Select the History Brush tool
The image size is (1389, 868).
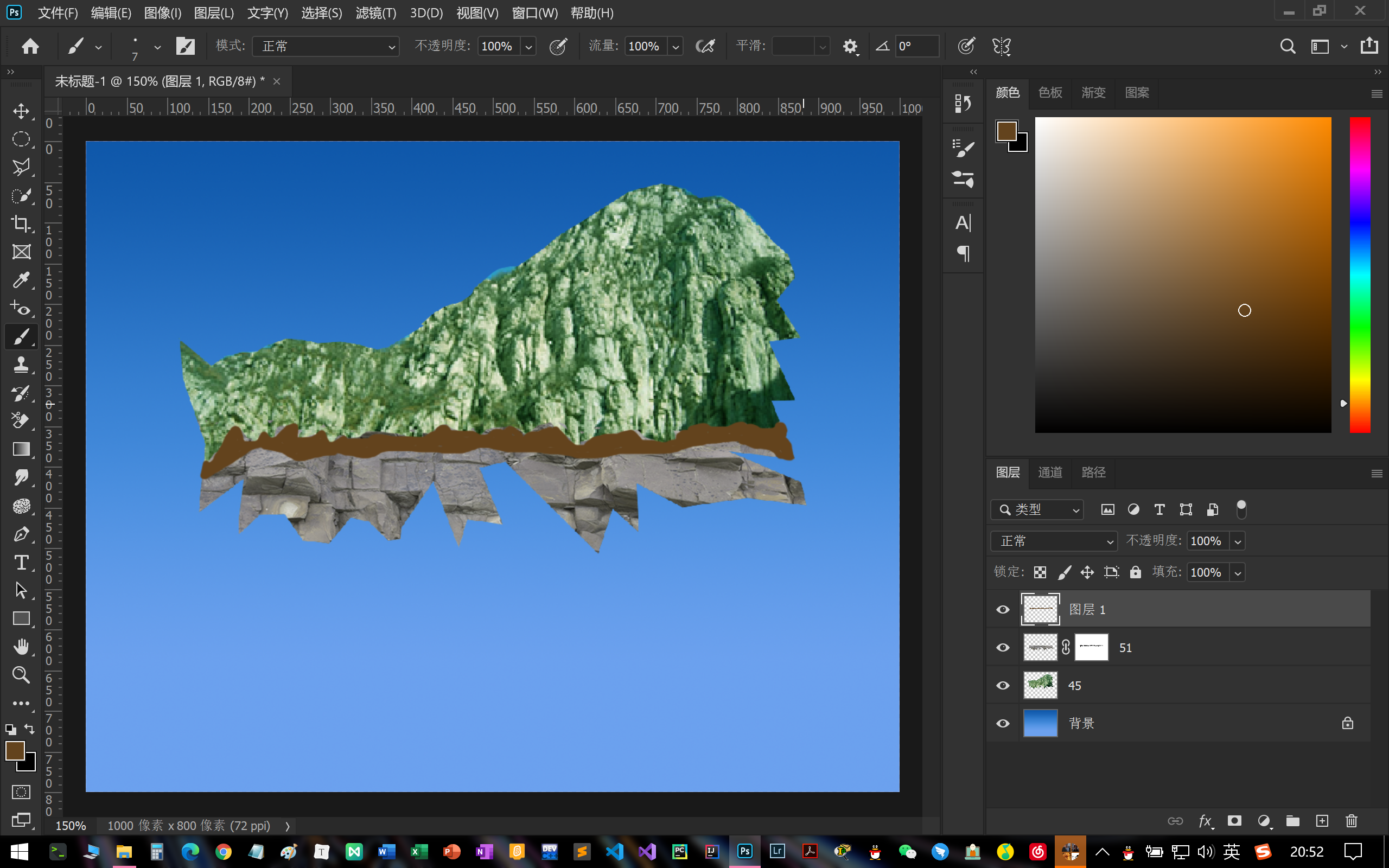tap(21, 393)
